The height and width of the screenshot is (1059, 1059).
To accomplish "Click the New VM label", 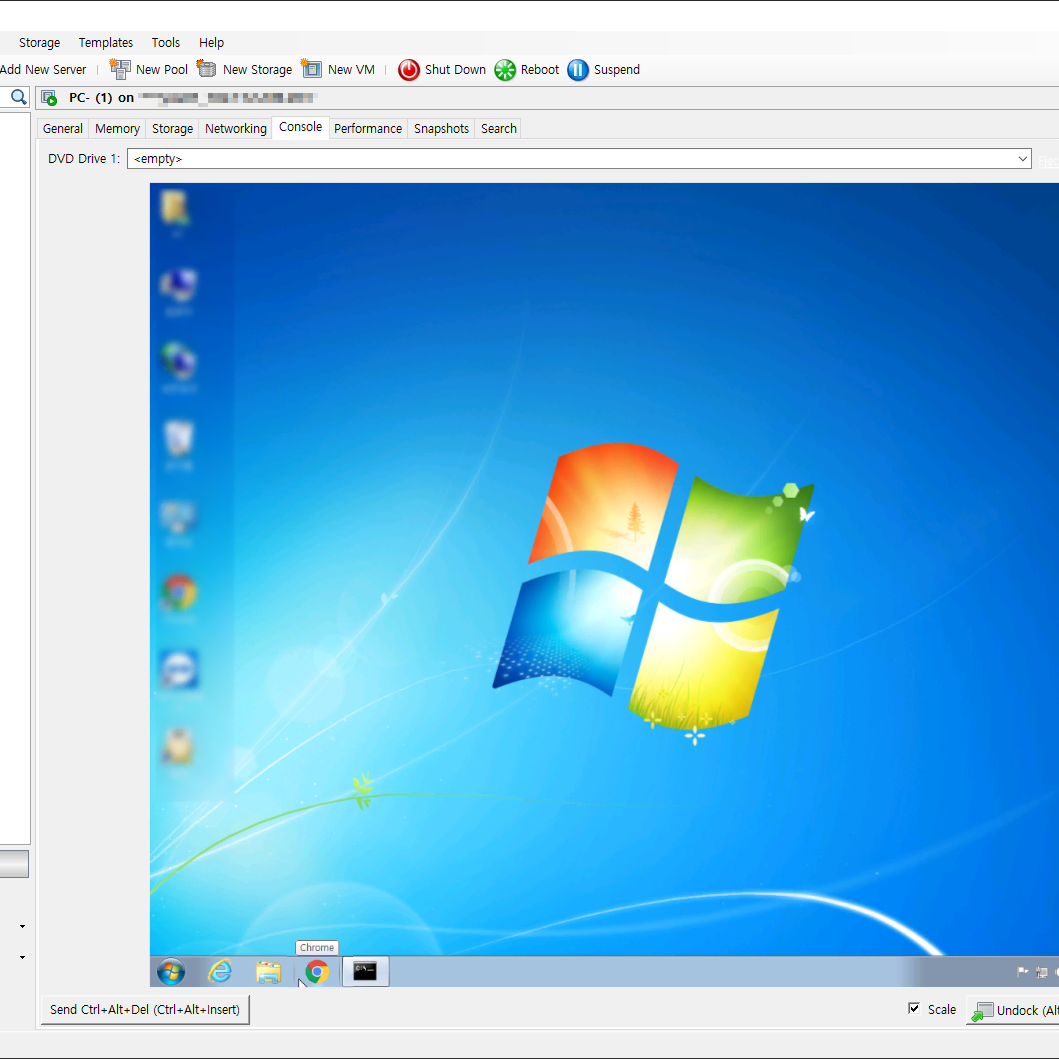I will 351,70.
